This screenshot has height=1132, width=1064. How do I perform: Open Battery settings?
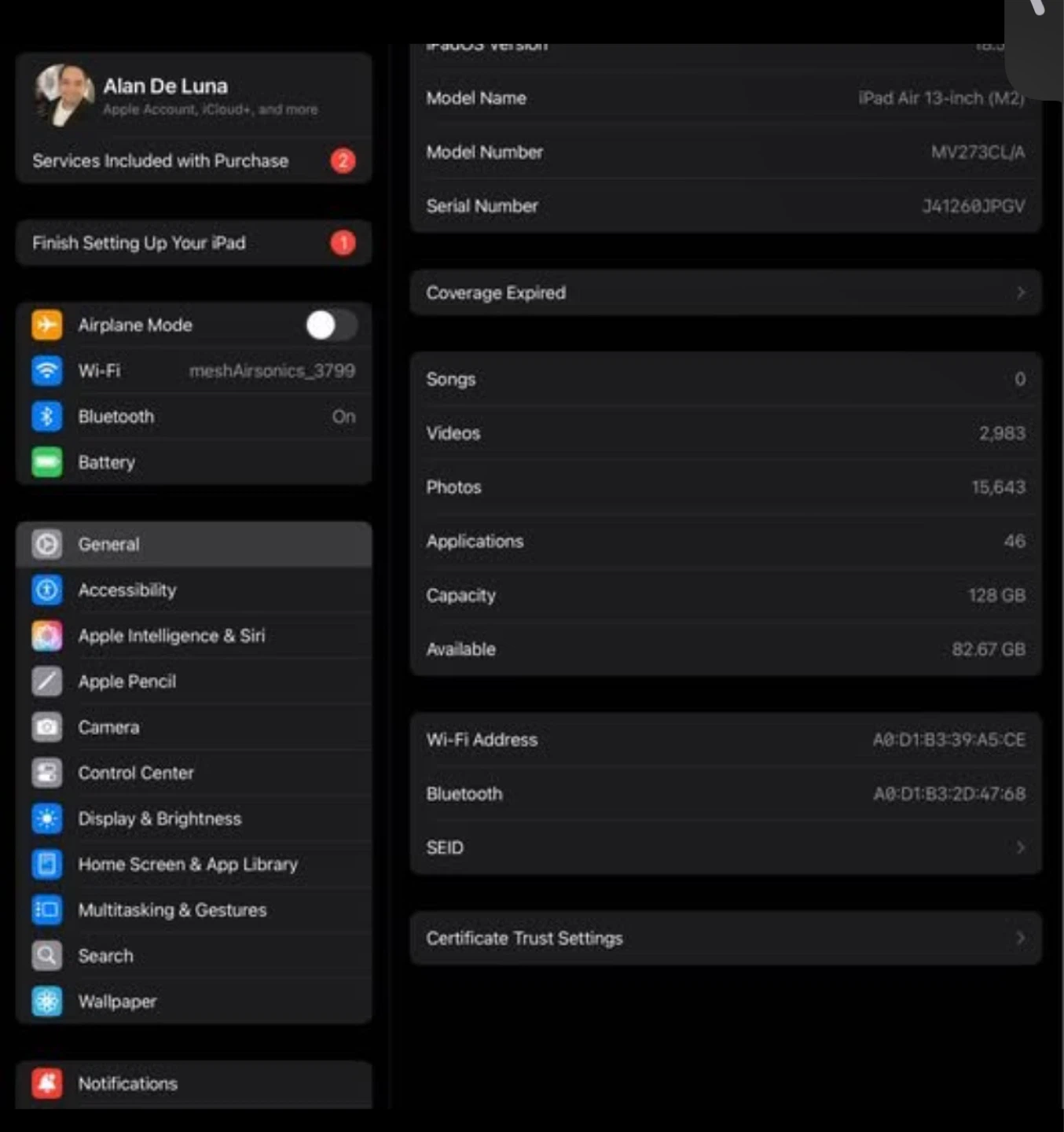pos(193,462)
